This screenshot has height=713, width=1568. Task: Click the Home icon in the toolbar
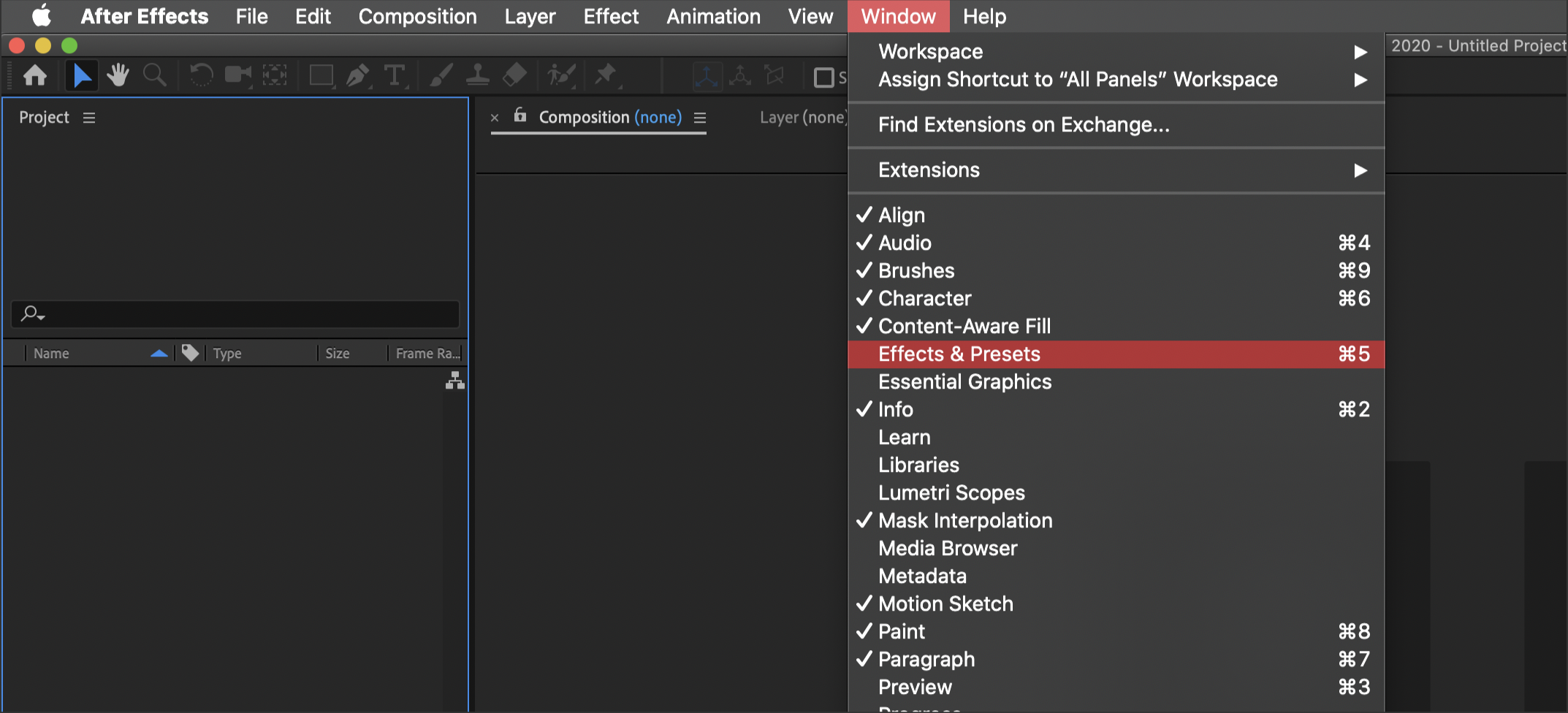coord(35,75)
